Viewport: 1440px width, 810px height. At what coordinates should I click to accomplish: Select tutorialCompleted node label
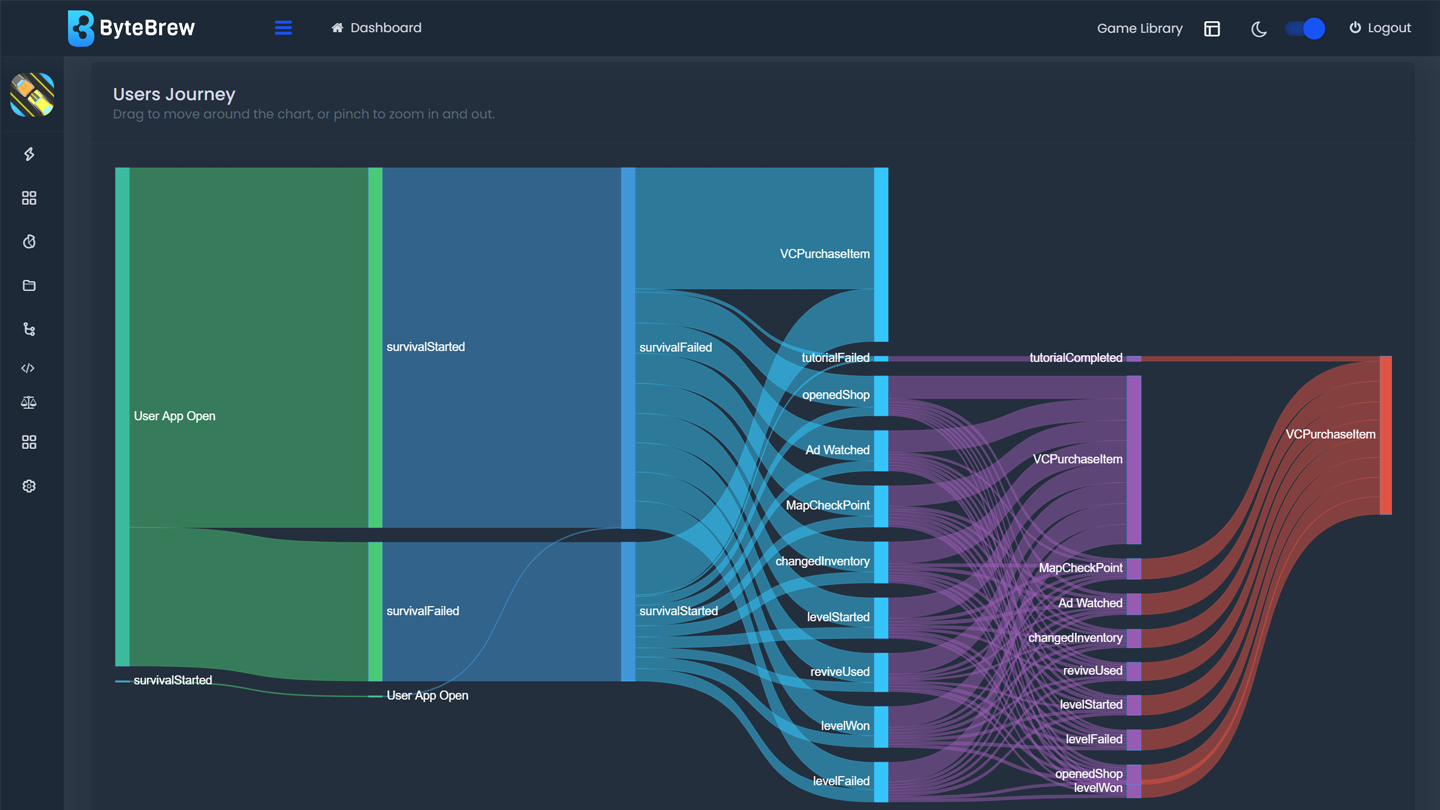(x=1076, y=358)
